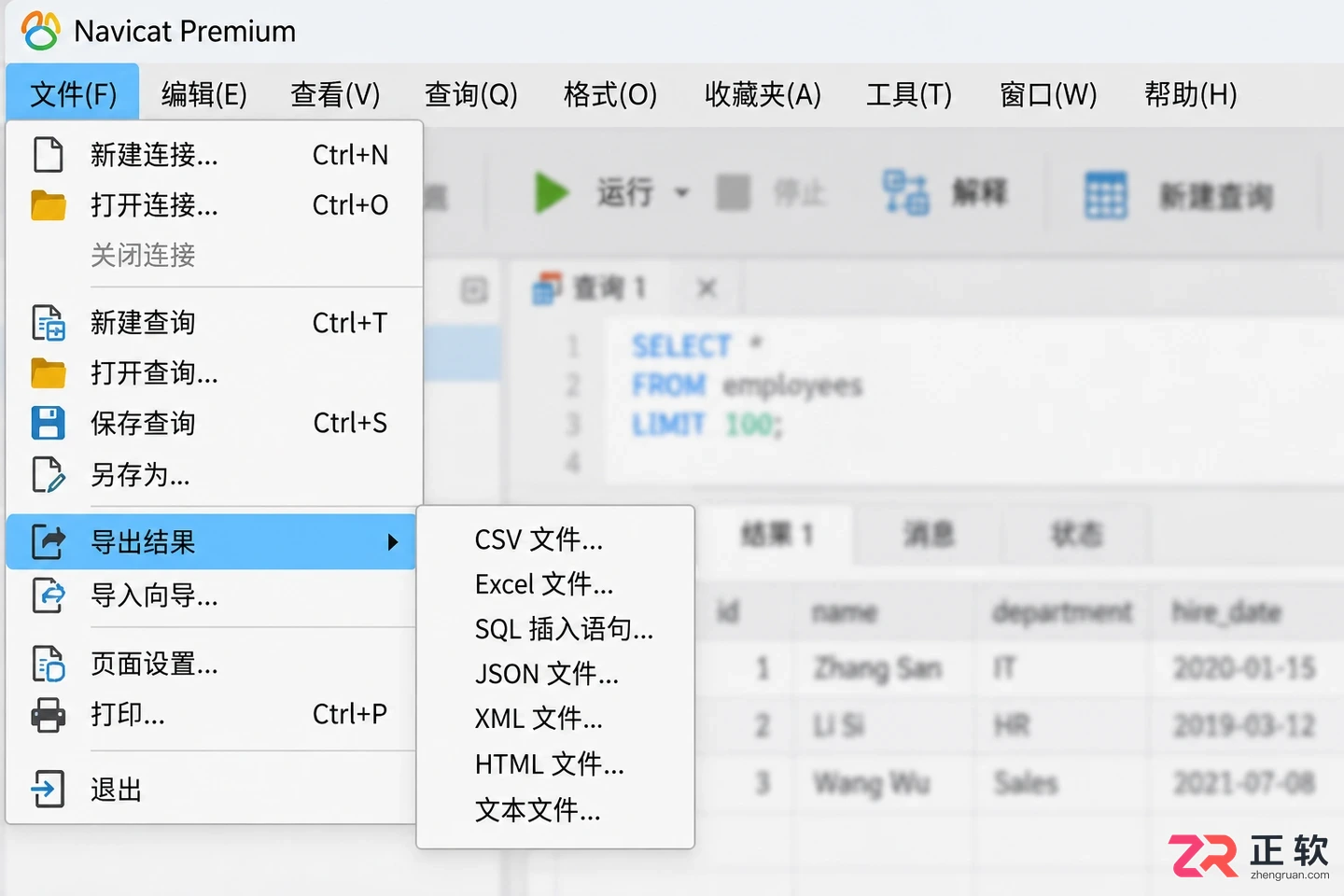The image size is (1344, 896).
Task: Choose 打开查询... menu entry
Action: point(214,373)
